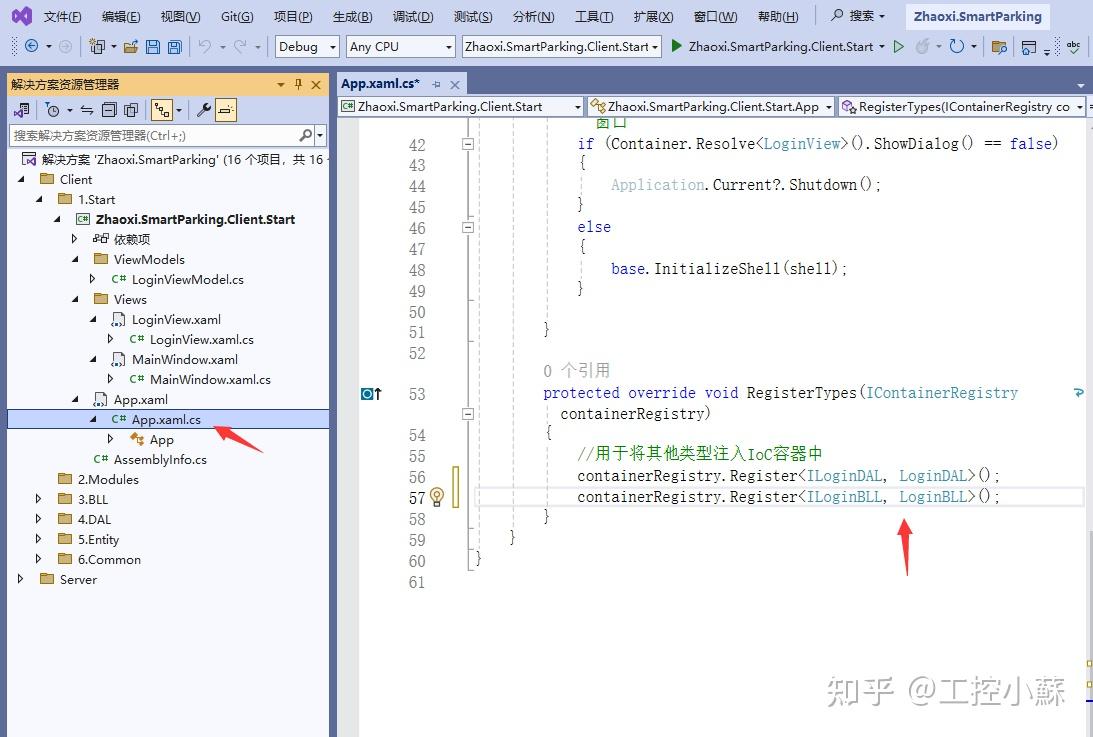This screenshot has width=1093, height=737.
Task: Toggle the lightbulb indicator on line 57
Action: pyautogui.click(x=436, y=497)
